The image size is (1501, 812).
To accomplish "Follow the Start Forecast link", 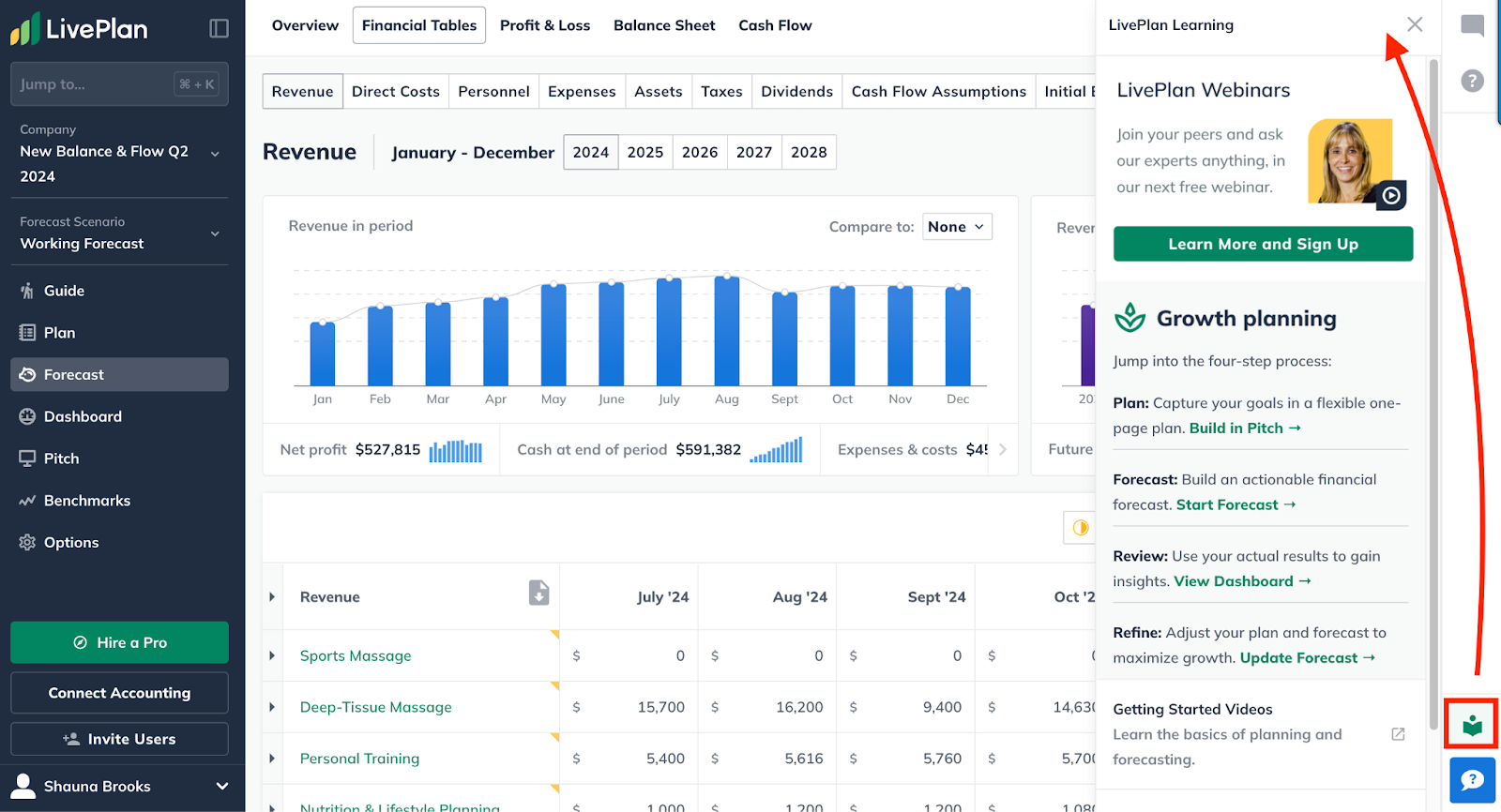I will (x=1236, y=504).
